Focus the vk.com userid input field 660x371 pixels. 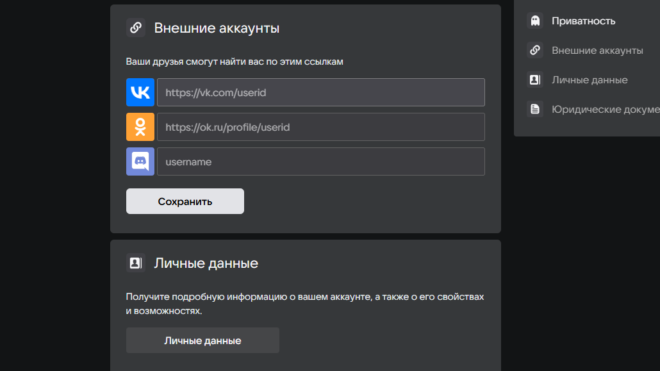click(321, 92)
